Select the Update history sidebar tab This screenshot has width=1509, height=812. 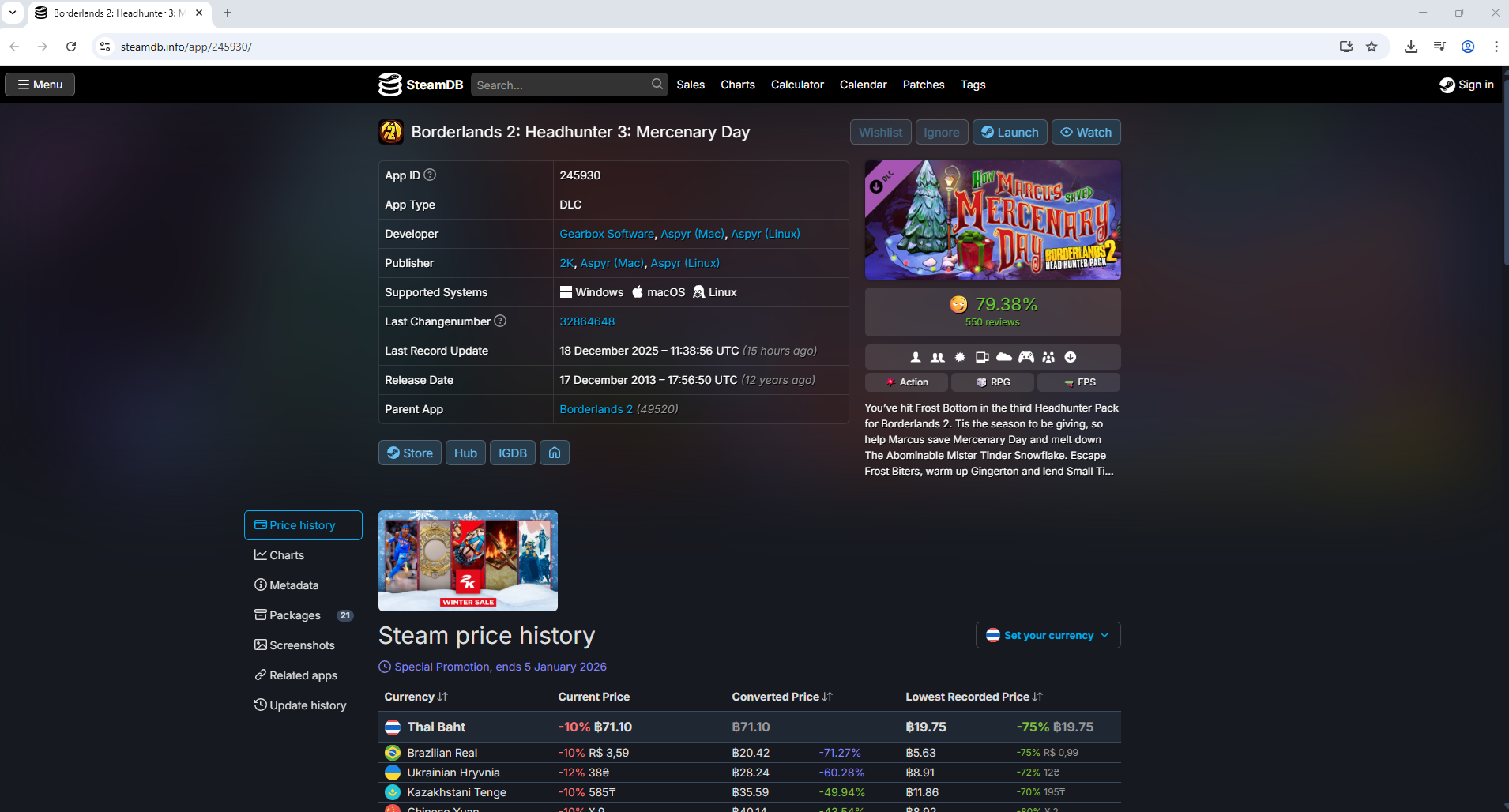303,705
